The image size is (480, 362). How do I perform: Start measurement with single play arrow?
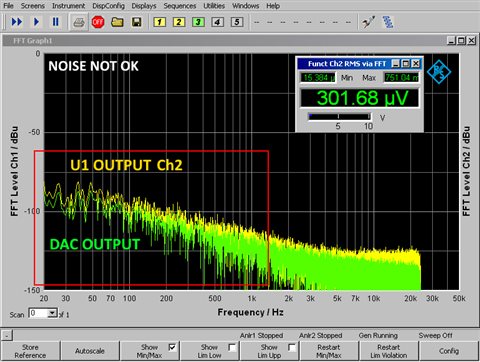(36, 22)
